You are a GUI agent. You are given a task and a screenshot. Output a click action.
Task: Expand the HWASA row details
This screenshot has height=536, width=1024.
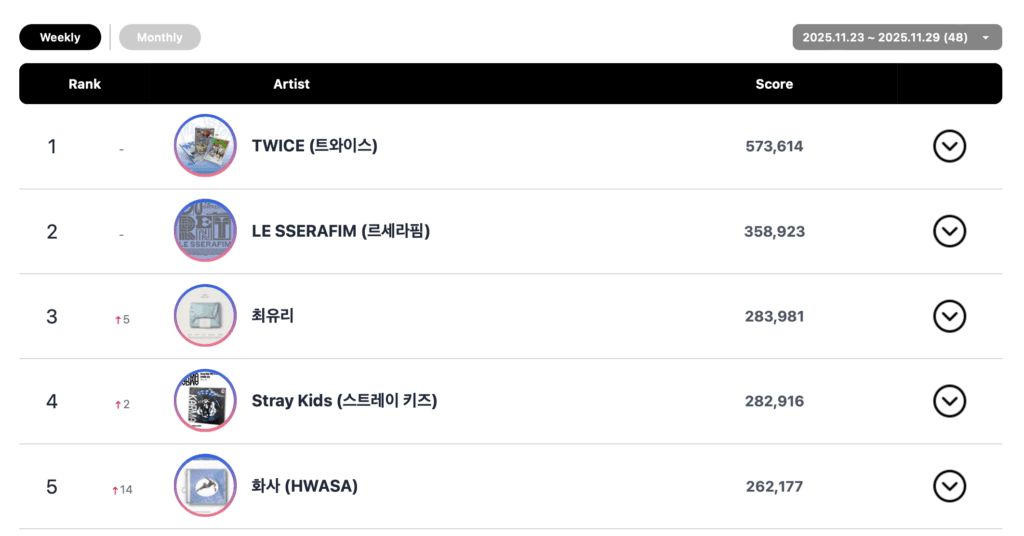(x=949, y=486)
